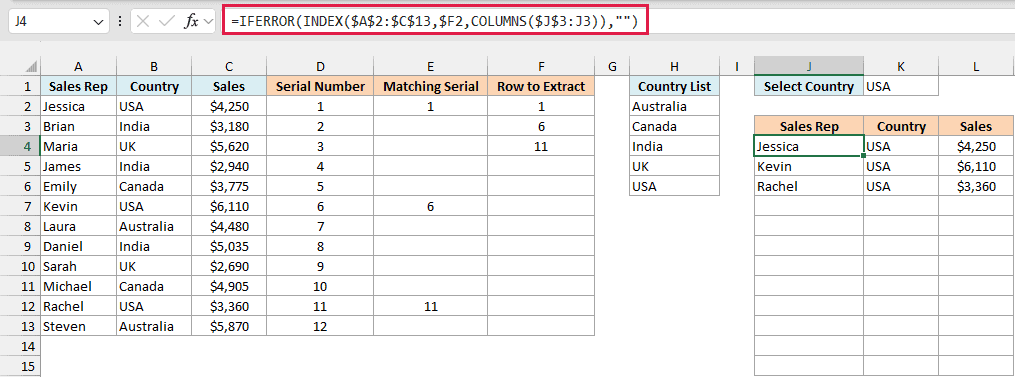The height and width of the screenshot is (377, 1015).
Task: Click 'Rachel' in the extracted results table
Action: pos(809,187)
